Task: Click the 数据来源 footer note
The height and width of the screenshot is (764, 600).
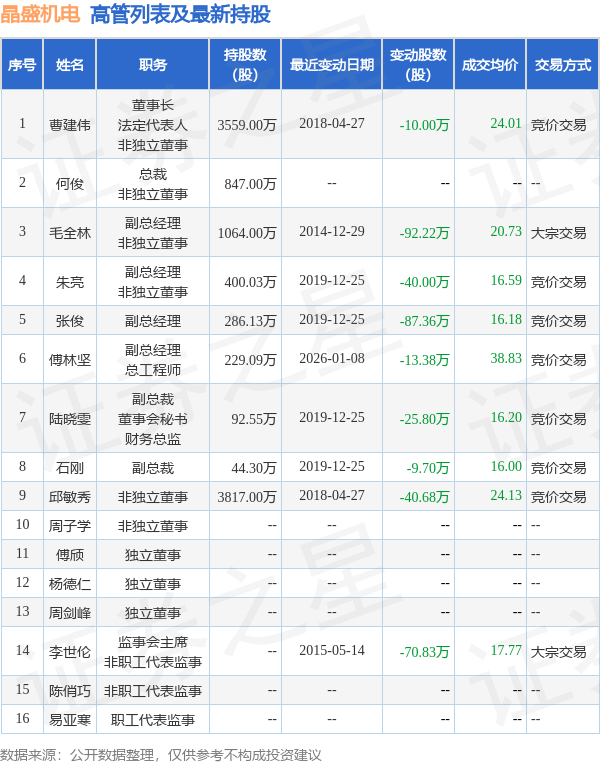Action: (161, 755)
